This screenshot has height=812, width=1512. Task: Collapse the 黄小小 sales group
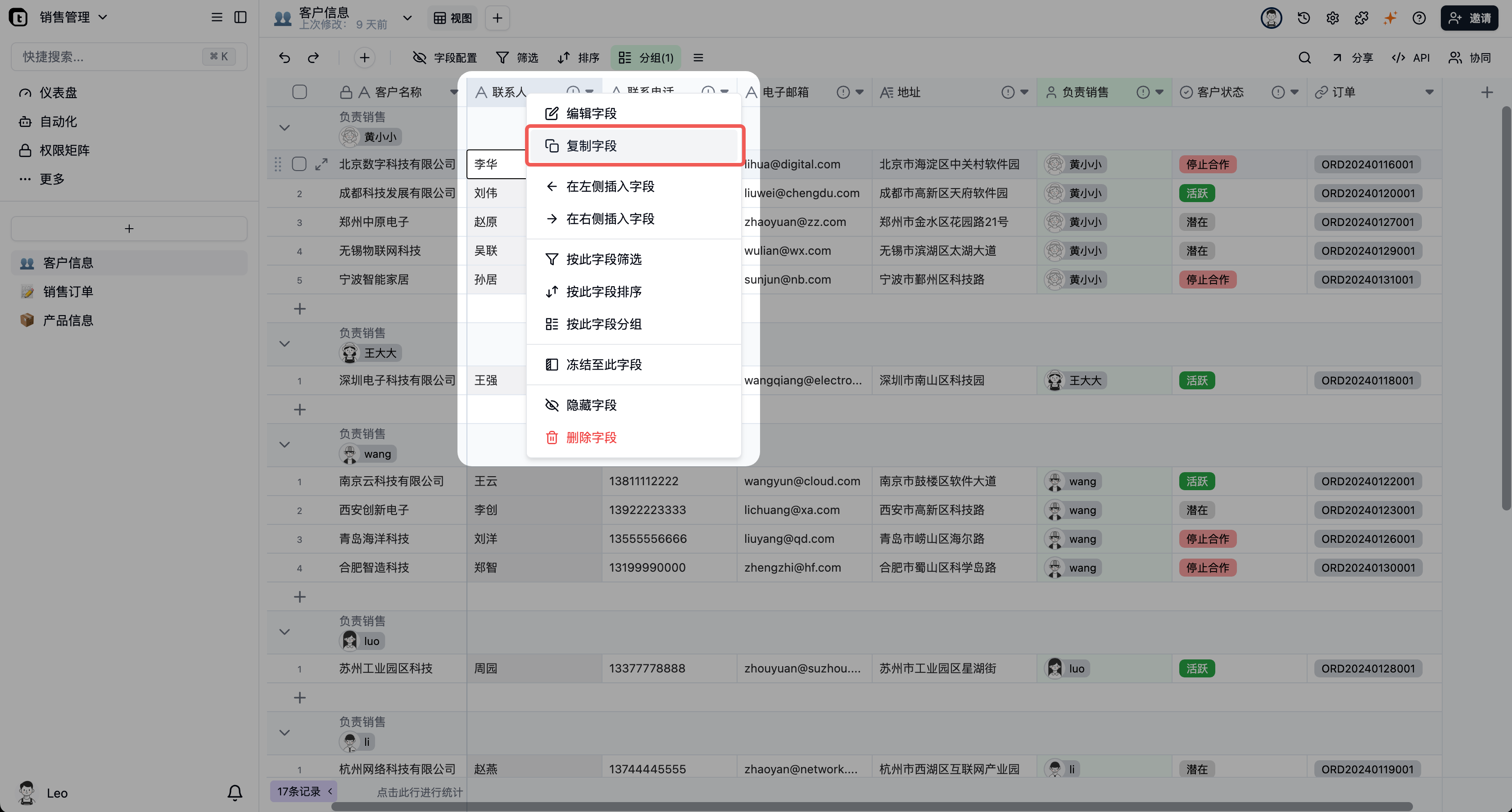pos(285,127)
